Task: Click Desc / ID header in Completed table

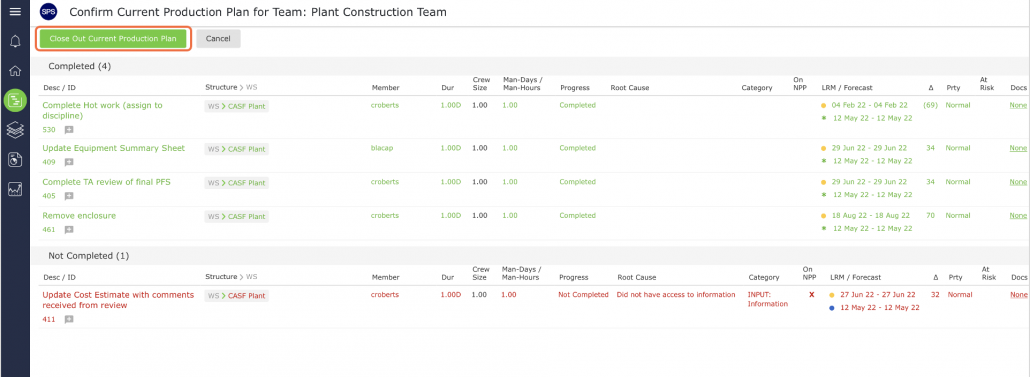Action: 60,87
